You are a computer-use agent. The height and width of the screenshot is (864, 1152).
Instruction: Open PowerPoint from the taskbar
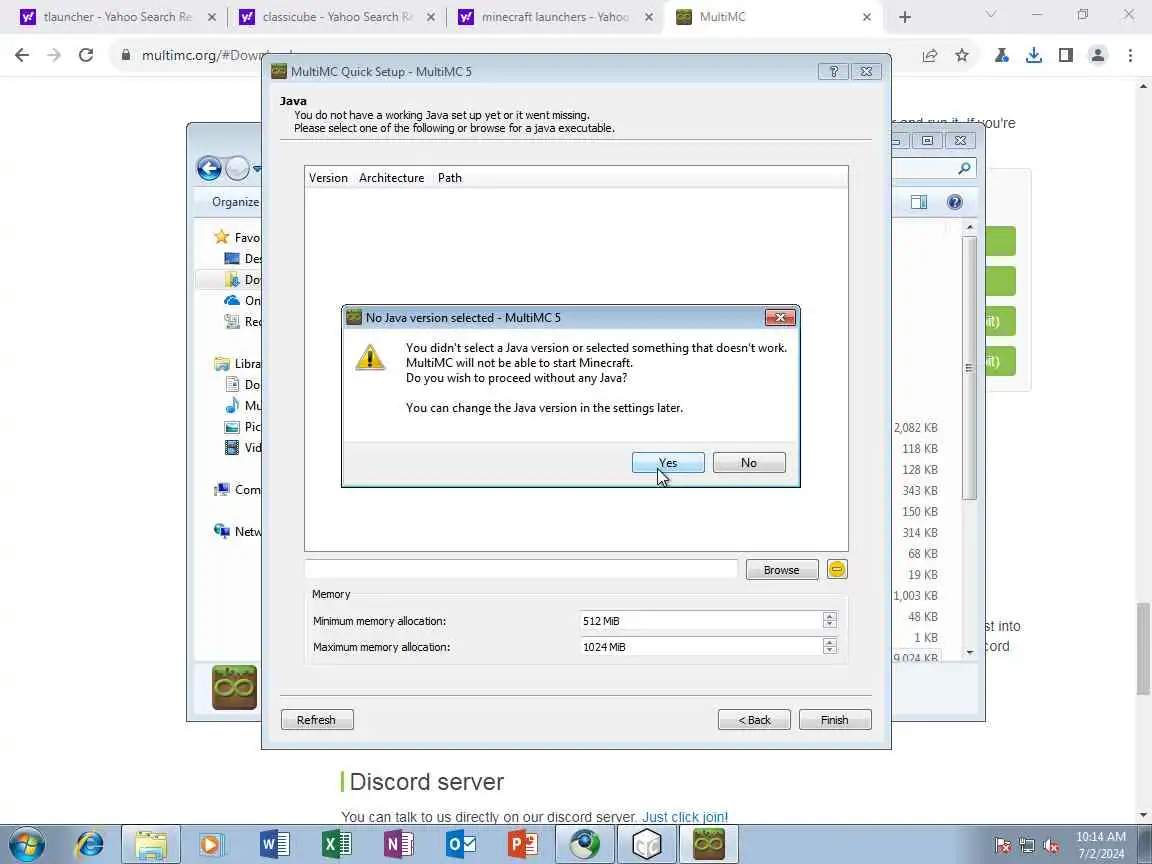[x=523, y=845]
